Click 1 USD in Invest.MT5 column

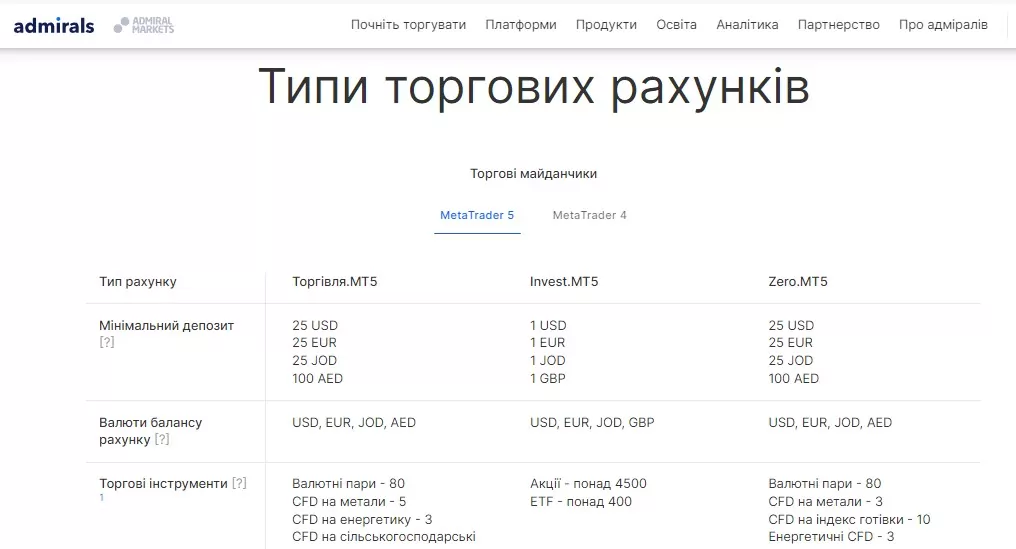click(x=548, y=325)
